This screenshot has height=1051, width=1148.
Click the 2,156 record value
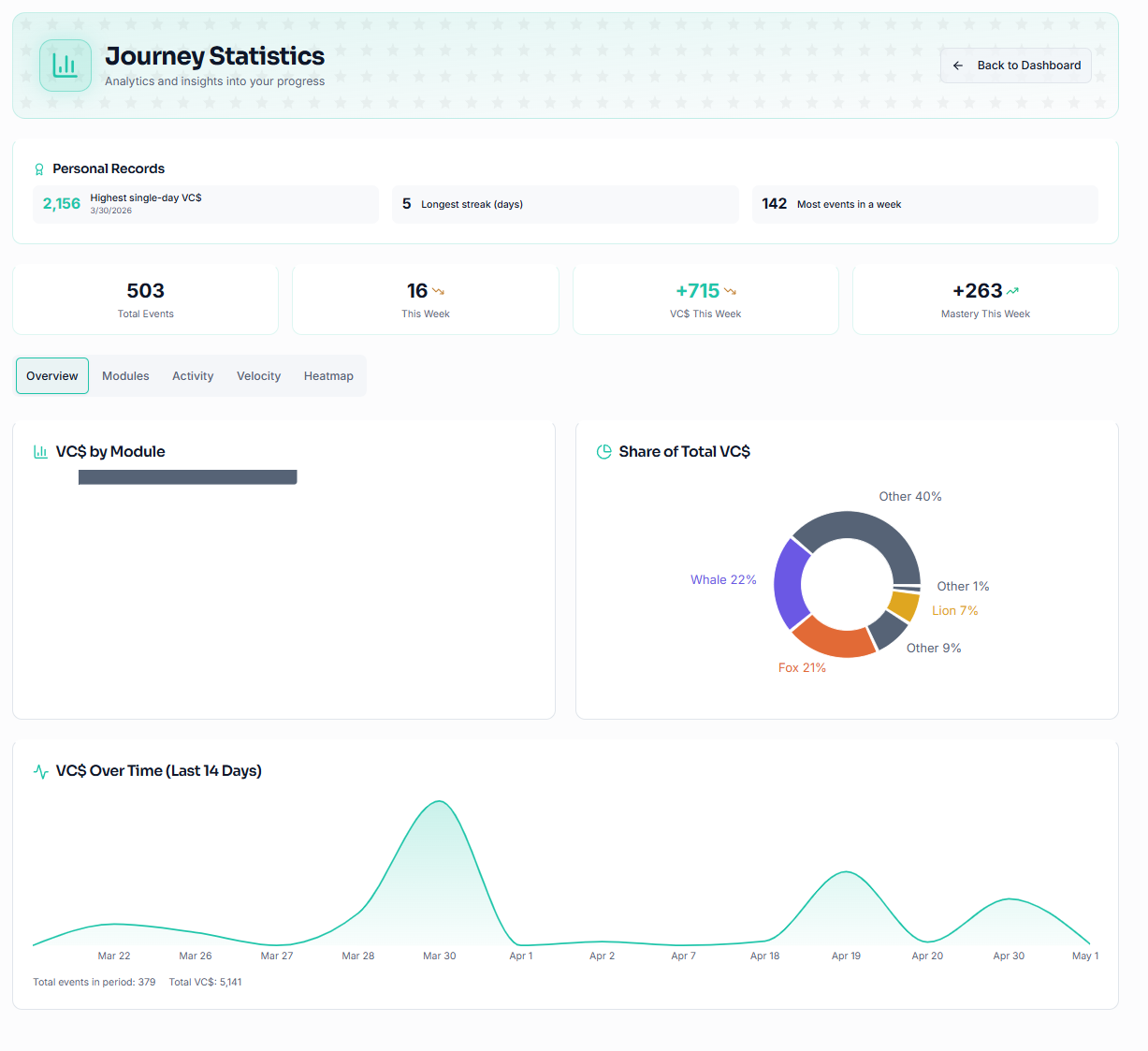62,204
